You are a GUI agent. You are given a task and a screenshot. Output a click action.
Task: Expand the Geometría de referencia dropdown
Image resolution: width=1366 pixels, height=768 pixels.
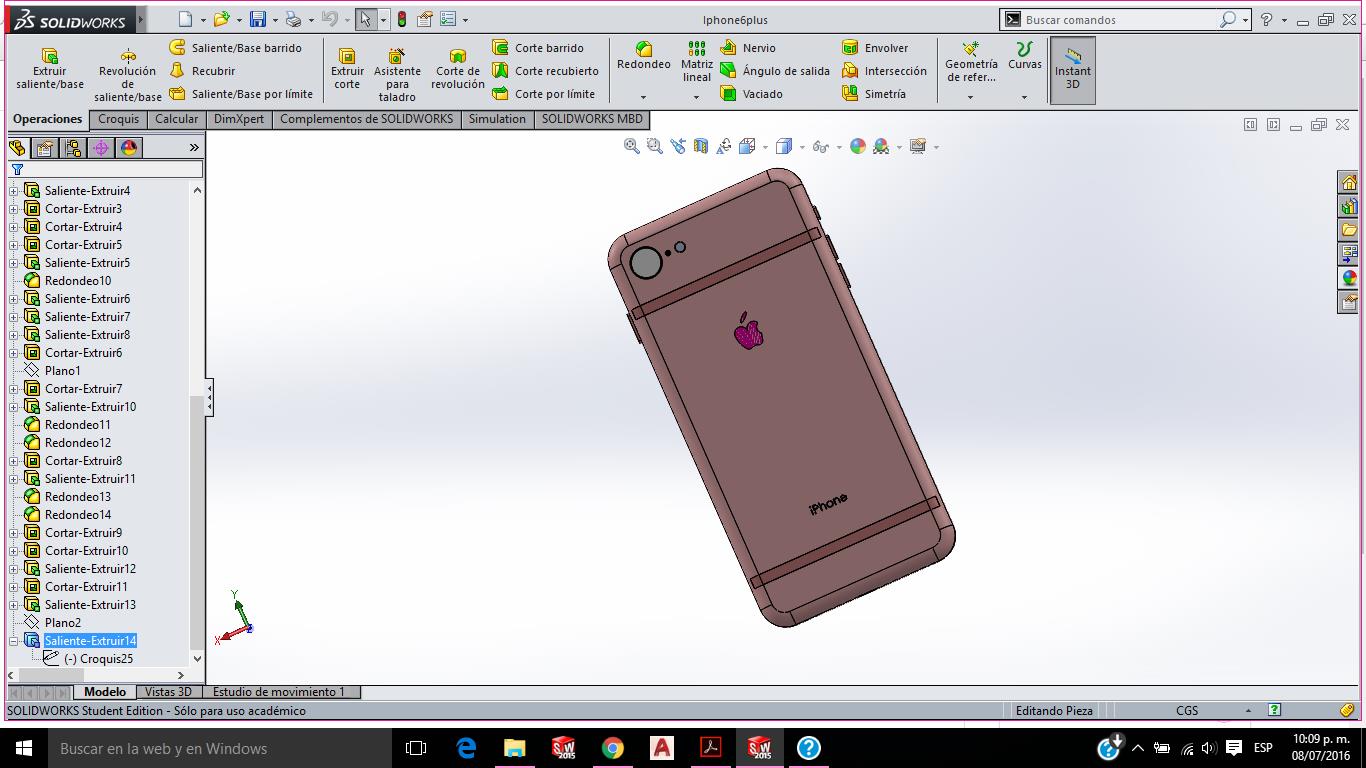pos(971,97)
